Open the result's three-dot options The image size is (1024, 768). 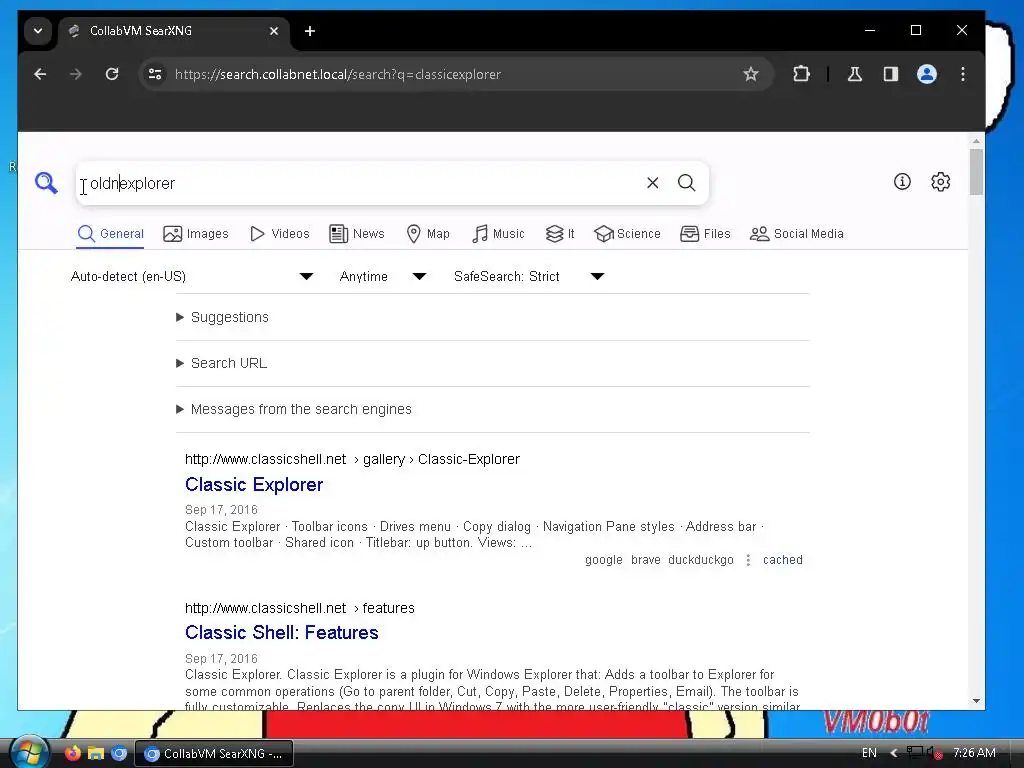748,560
